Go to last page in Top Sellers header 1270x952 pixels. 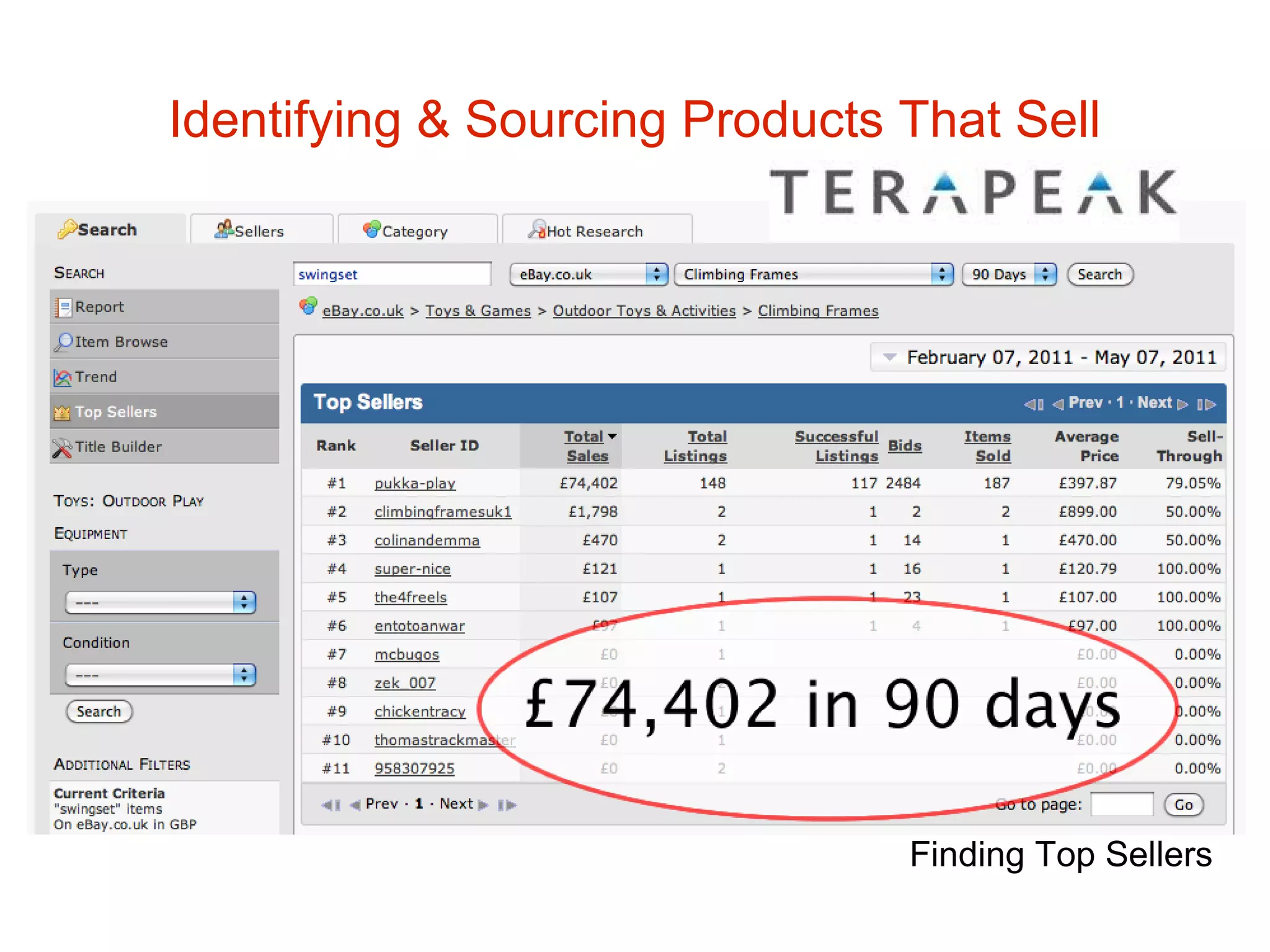tap(1206, 404)
